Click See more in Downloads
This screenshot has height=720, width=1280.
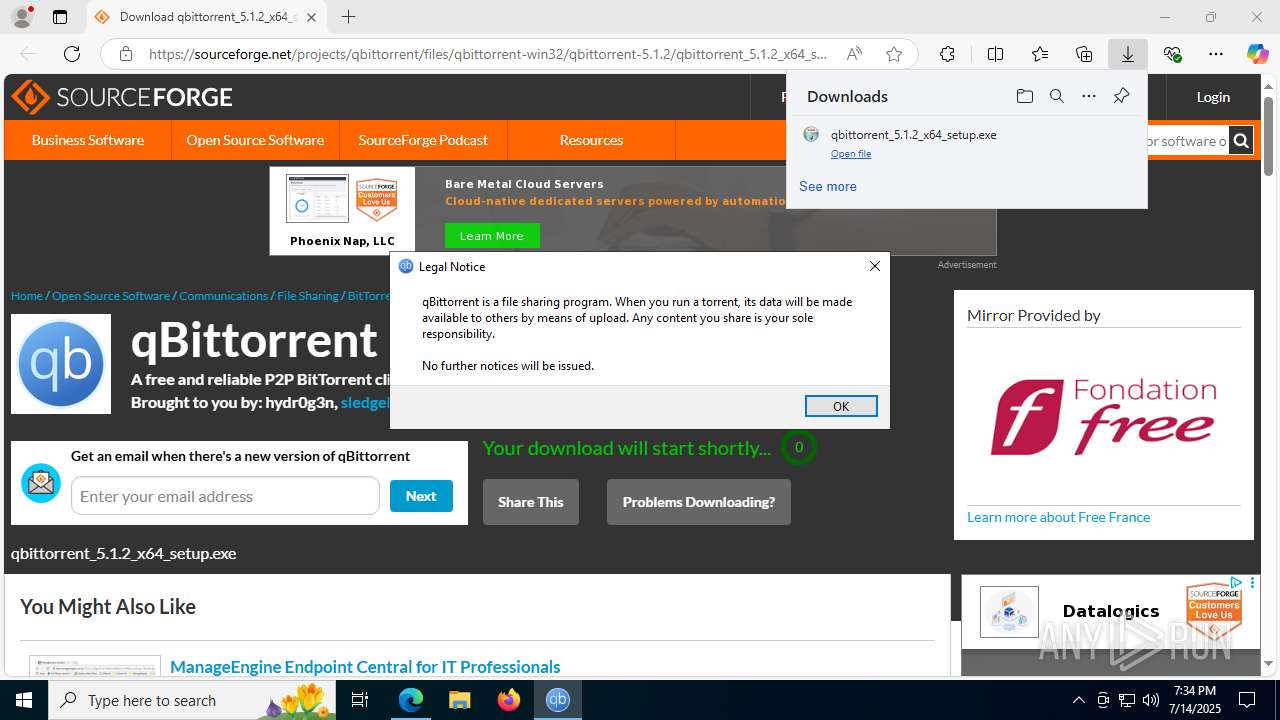pos(828,186)
